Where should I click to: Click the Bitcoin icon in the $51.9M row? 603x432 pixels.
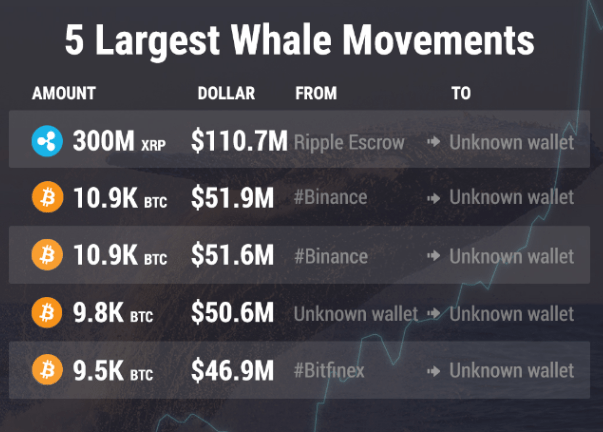coord(47,198)
